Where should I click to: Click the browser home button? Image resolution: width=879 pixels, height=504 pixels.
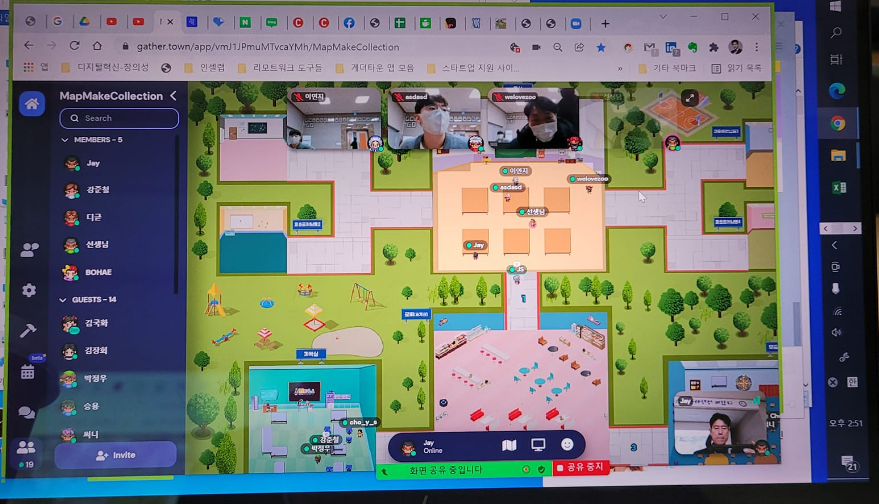point(98,45)
